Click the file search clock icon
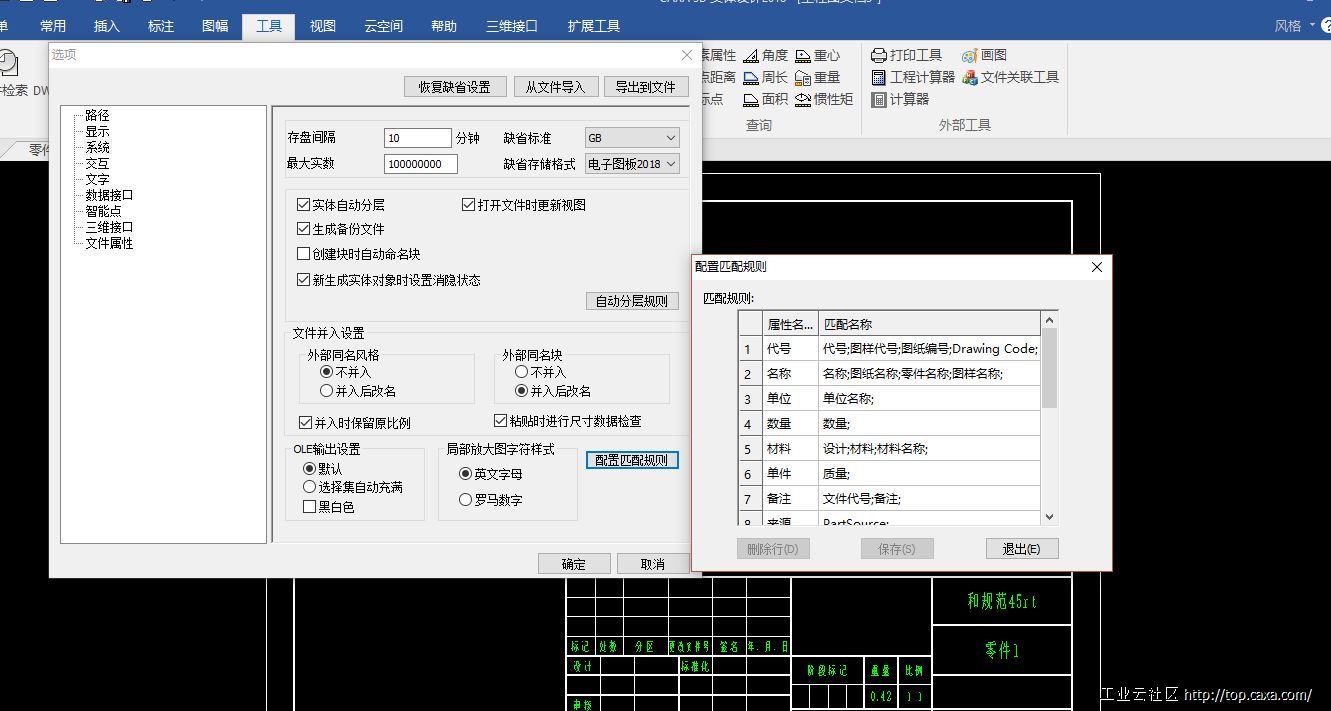Viewport: 1331px width, 711px height. click(8, 64)
